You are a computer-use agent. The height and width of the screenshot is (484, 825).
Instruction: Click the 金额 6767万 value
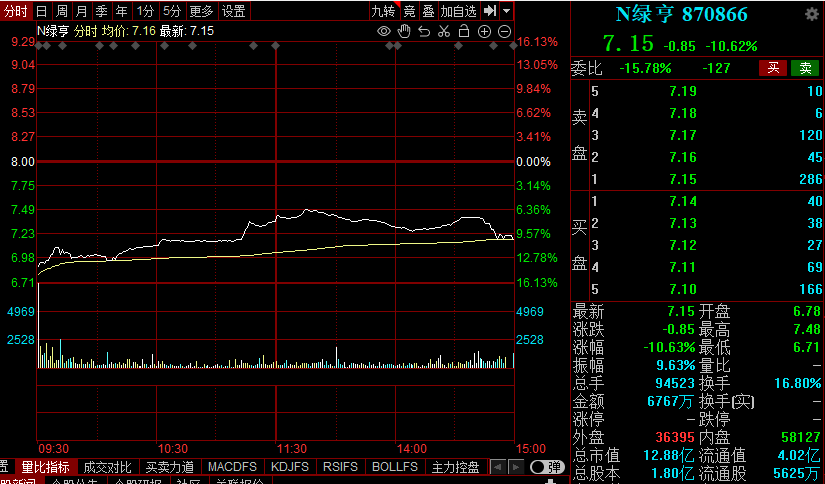click(x=670, y=401)
